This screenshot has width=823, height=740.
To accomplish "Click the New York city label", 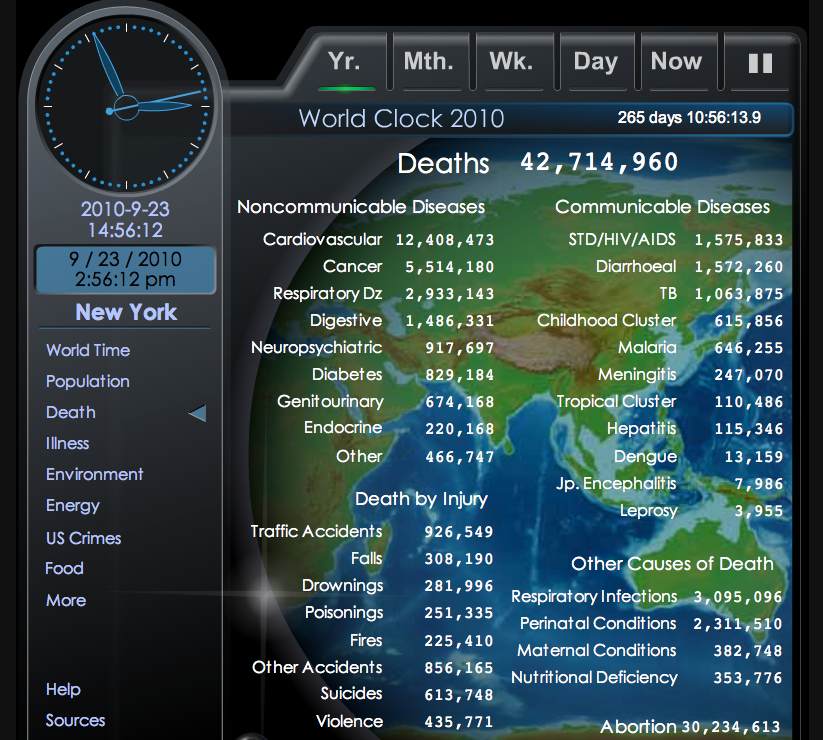I will (x=126, y=312).
